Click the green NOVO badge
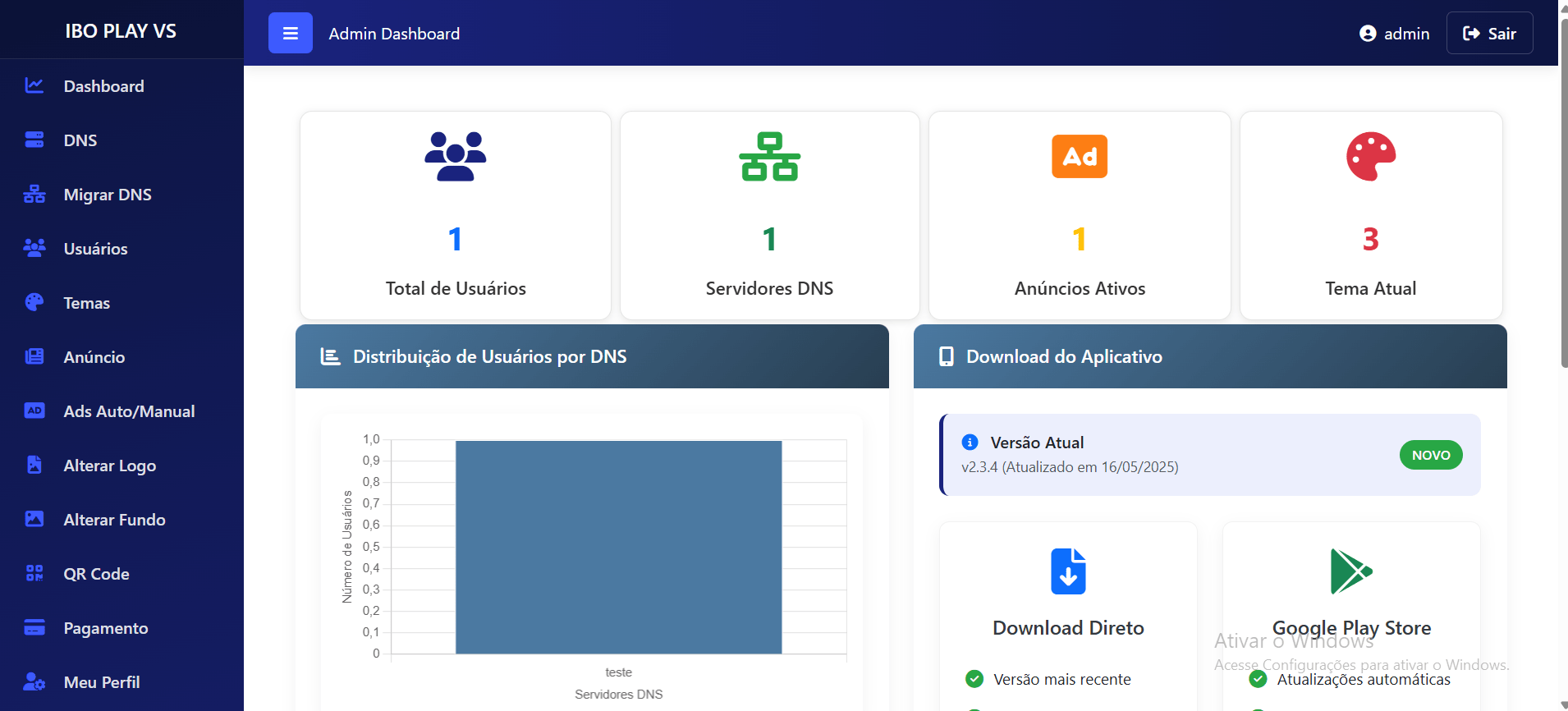 [1430, 455]
